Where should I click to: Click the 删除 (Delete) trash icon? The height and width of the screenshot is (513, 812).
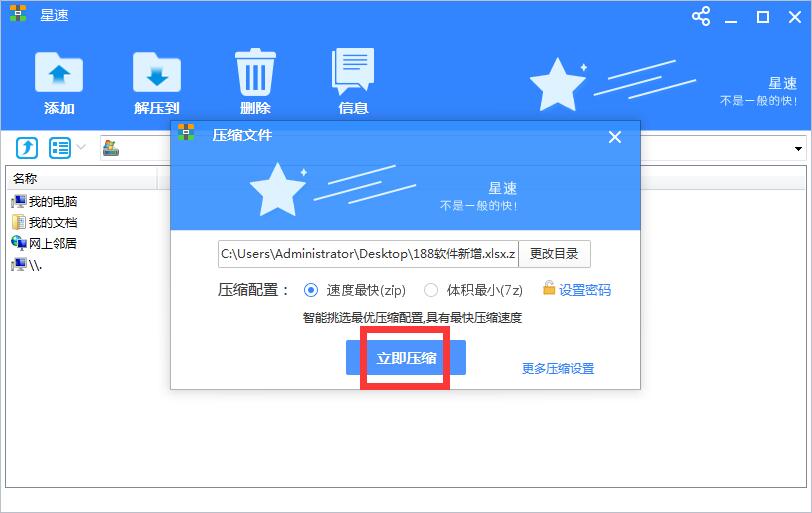(255, 73)
